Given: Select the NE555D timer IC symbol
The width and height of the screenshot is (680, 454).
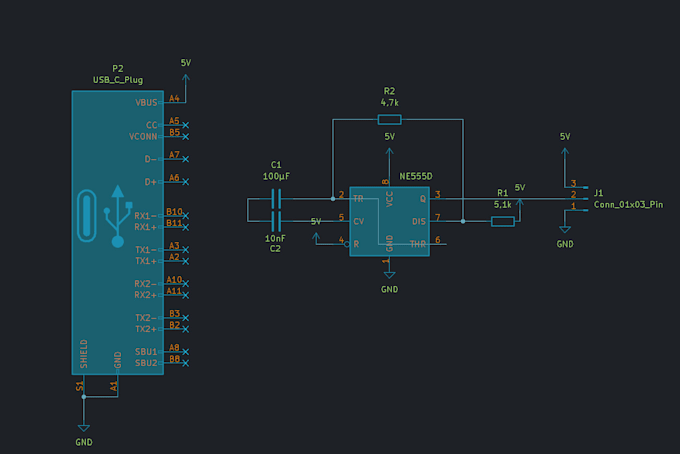Looking at the screenshot, I should tap(389, 221).
